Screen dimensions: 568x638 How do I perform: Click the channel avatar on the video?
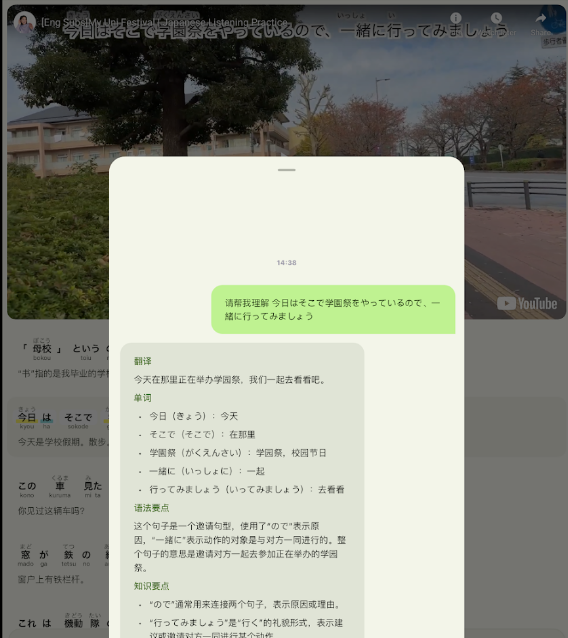(24, 22)
